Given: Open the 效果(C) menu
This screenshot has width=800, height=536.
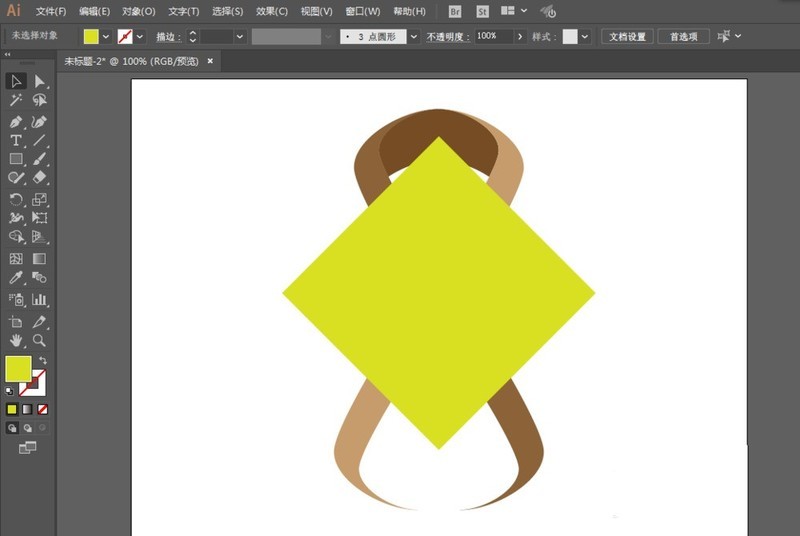Looking at the screenshot, I should click(x=271, y=12).
